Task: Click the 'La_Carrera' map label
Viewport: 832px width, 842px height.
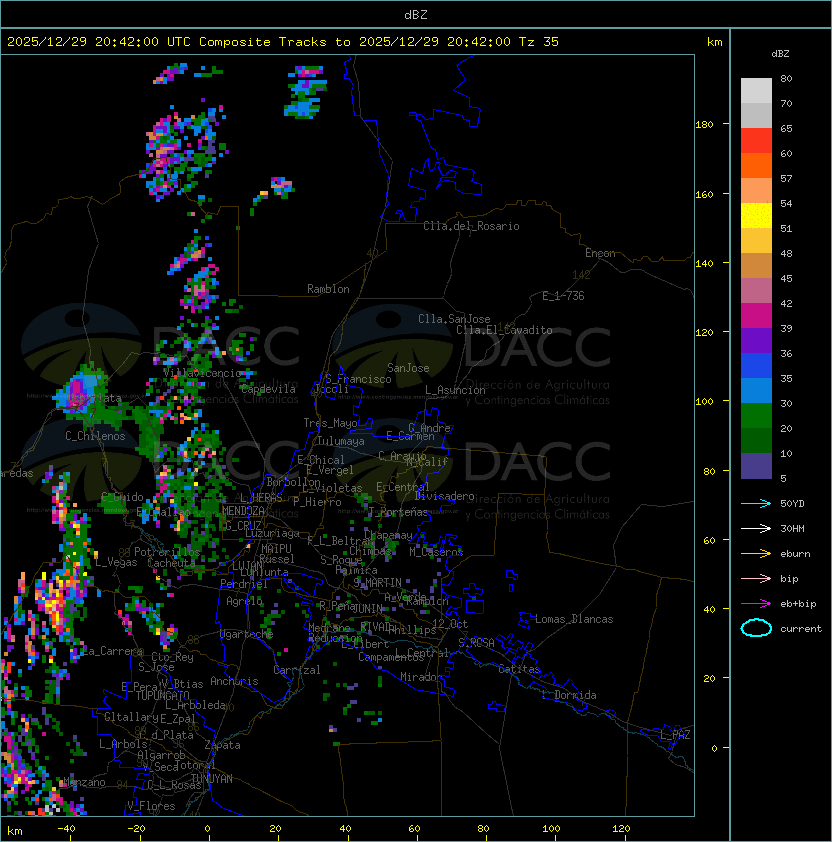Action: (x=113, y=651)
